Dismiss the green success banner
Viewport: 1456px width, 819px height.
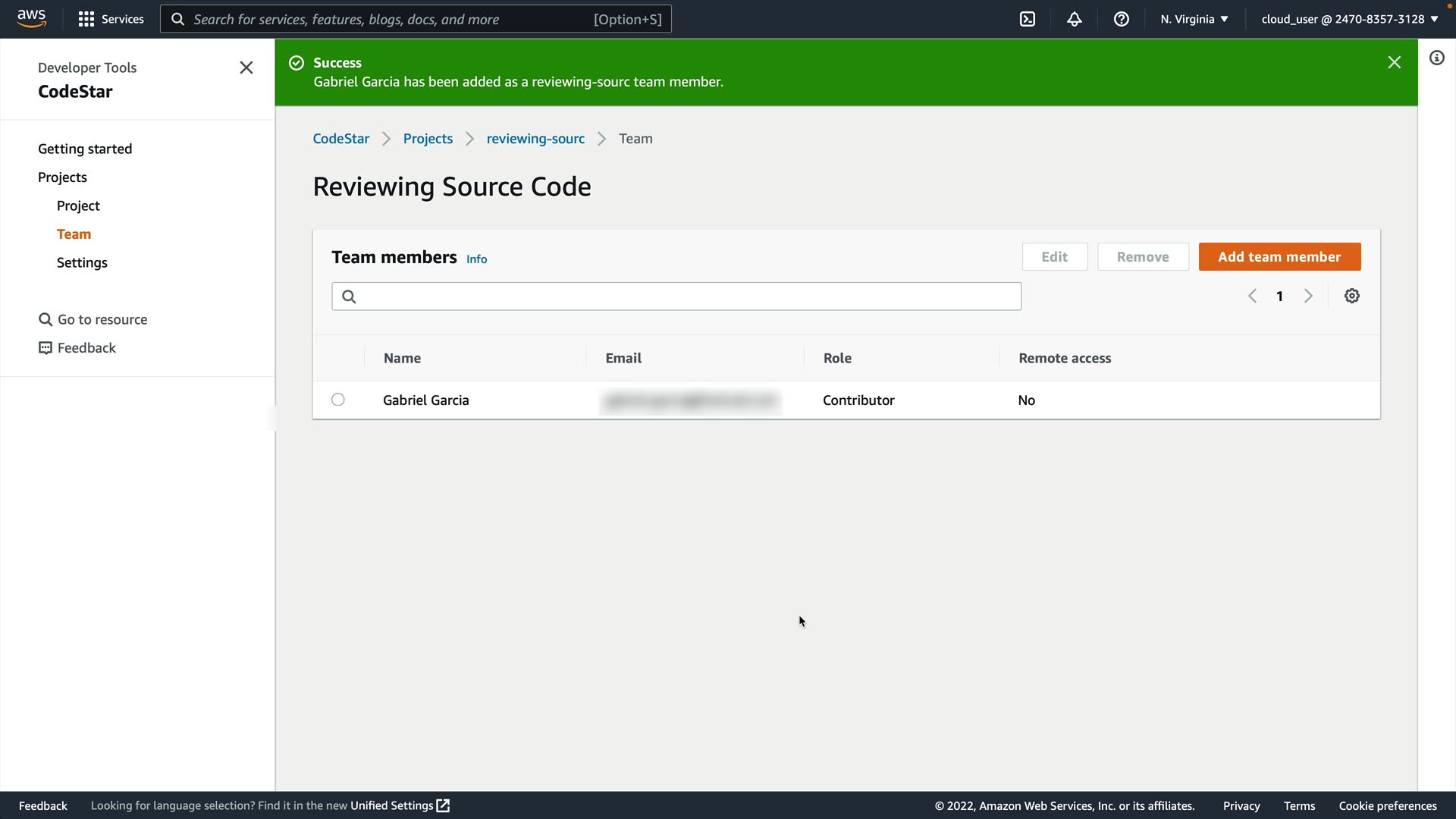[1394, 63]
